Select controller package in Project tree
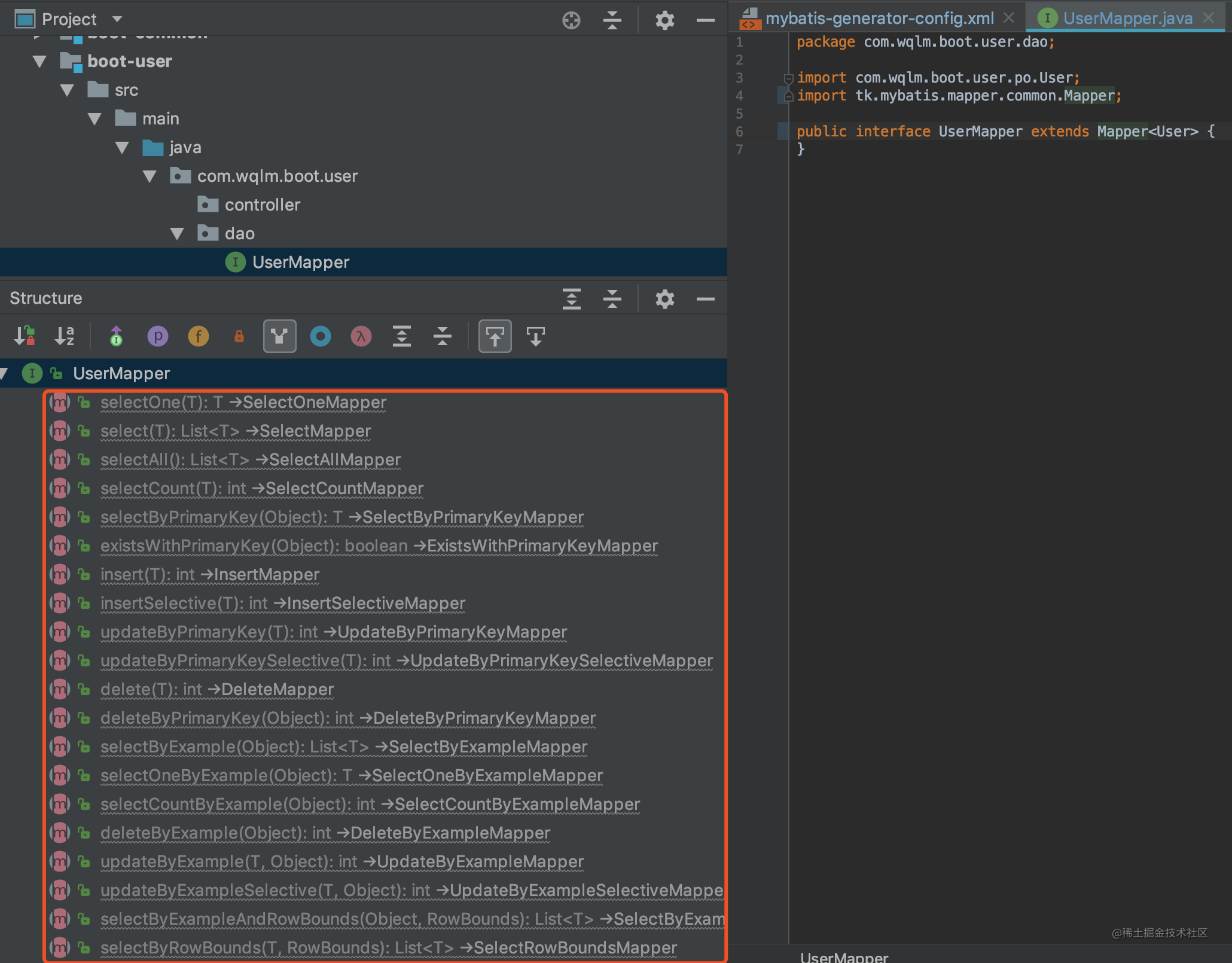The image size is (1232, 963). click(262, 205)
